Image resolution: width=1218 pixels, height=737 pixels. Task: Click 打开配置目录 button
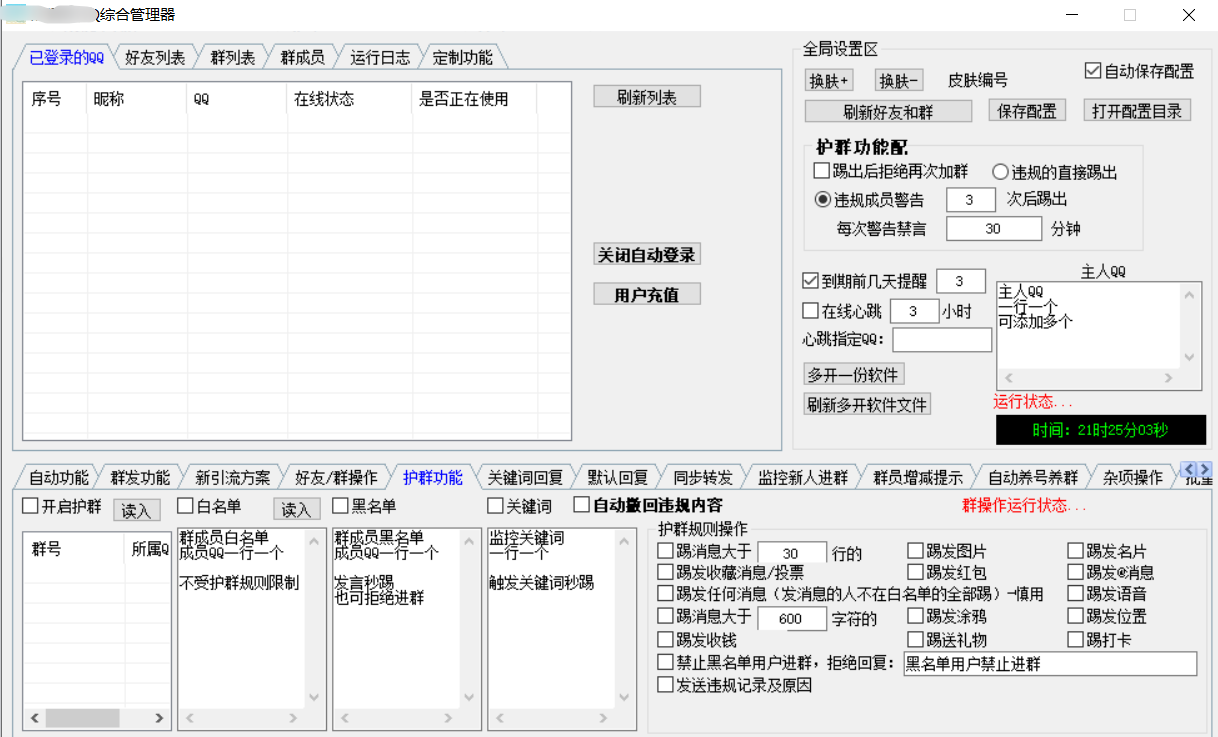1136,111
